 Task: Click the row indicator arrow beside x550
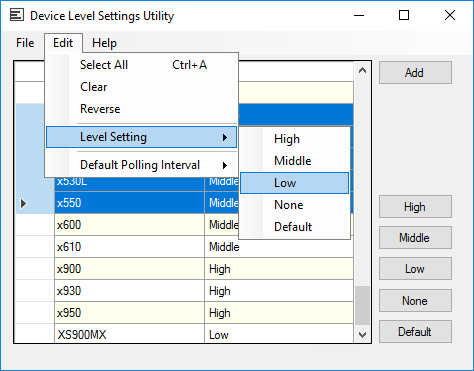pos(23,203)
